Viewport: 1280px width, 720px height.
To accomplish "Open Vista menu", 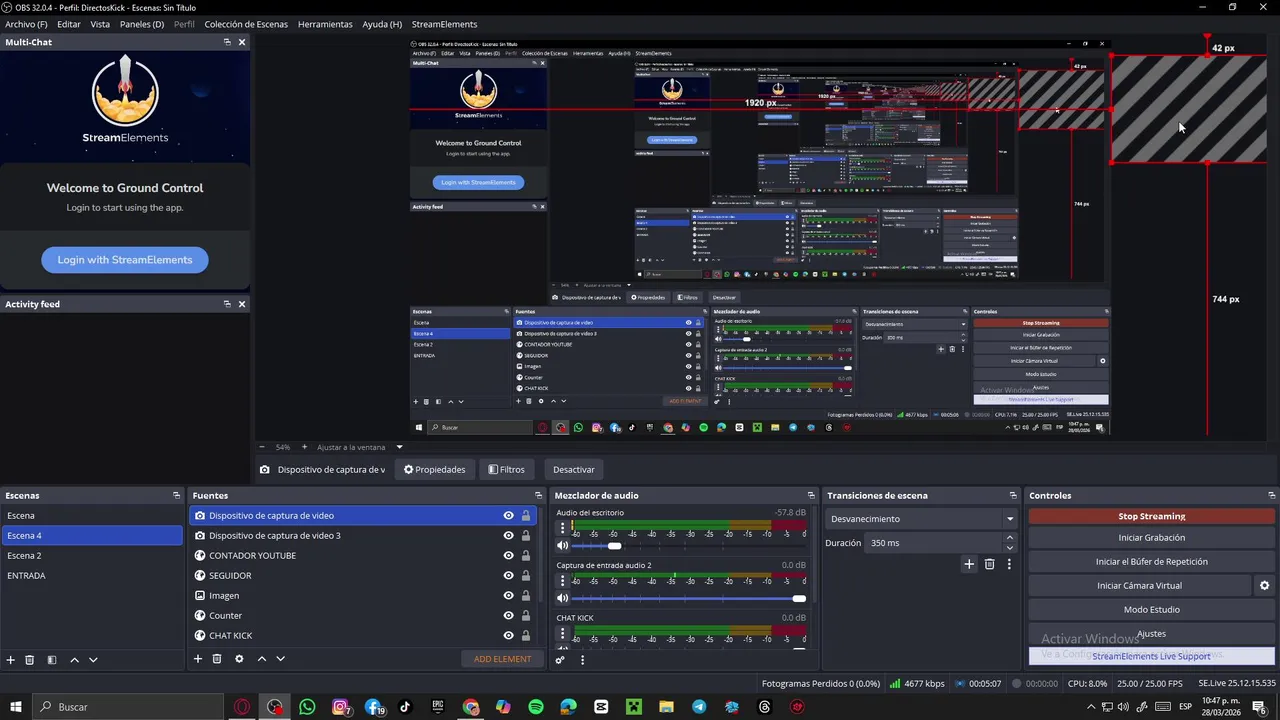I will pos(100,24).
